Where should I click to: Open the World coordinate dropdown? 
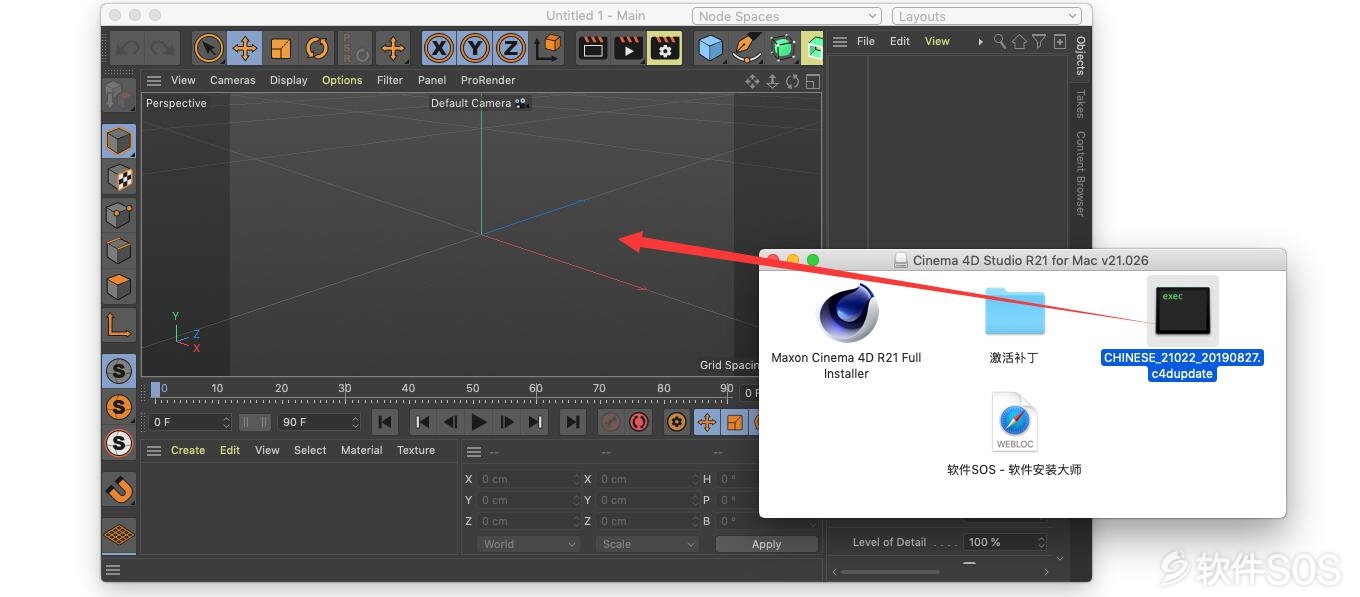click(528, 544)
